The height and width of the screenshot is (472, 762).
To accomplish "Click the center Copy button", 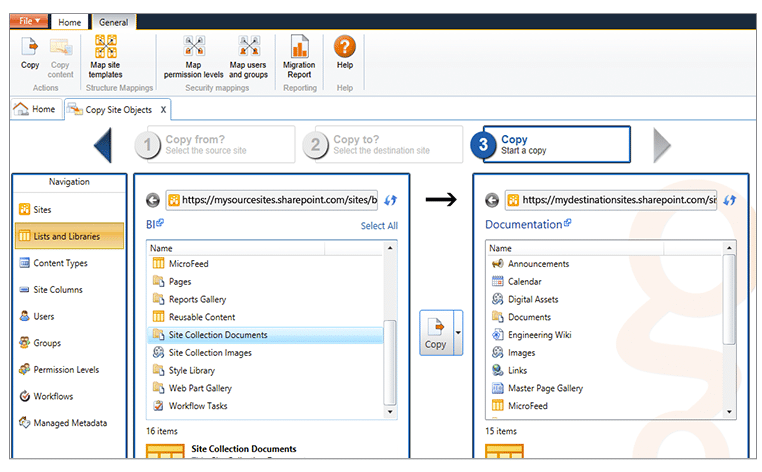I will 436,333.
